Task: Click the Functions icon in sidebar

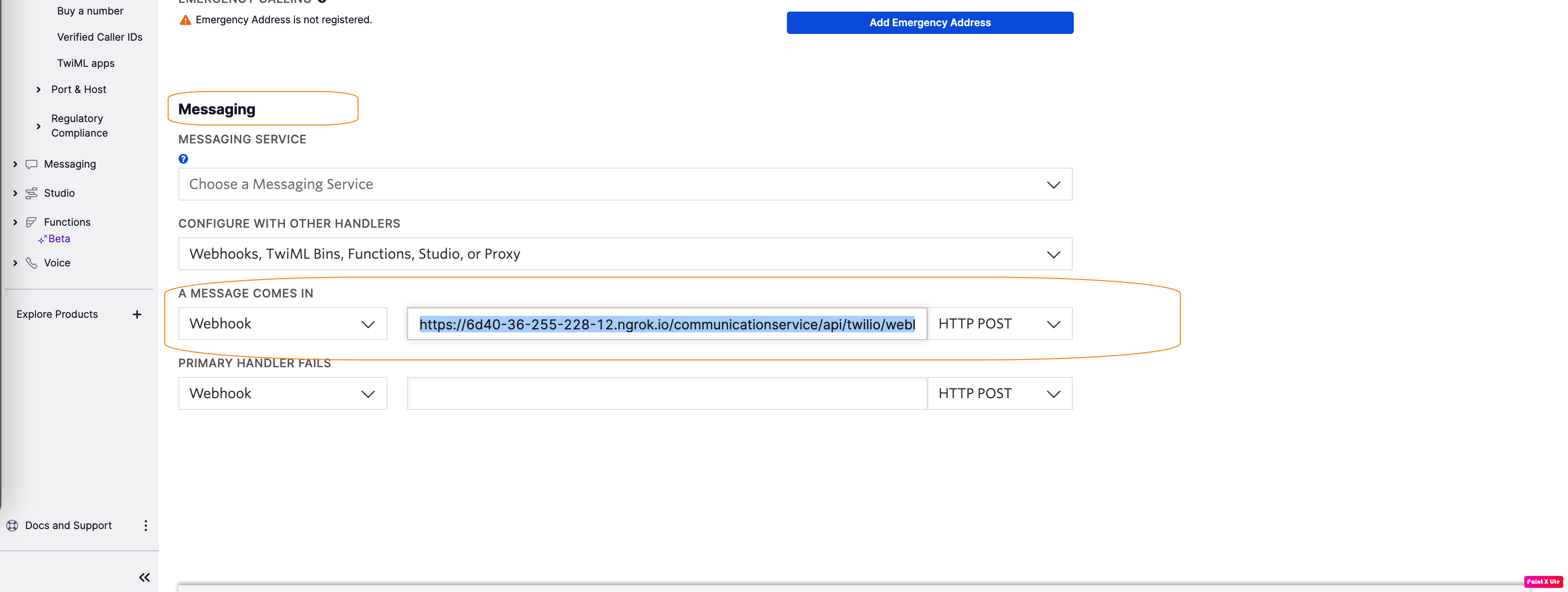Action: point(31,222)
